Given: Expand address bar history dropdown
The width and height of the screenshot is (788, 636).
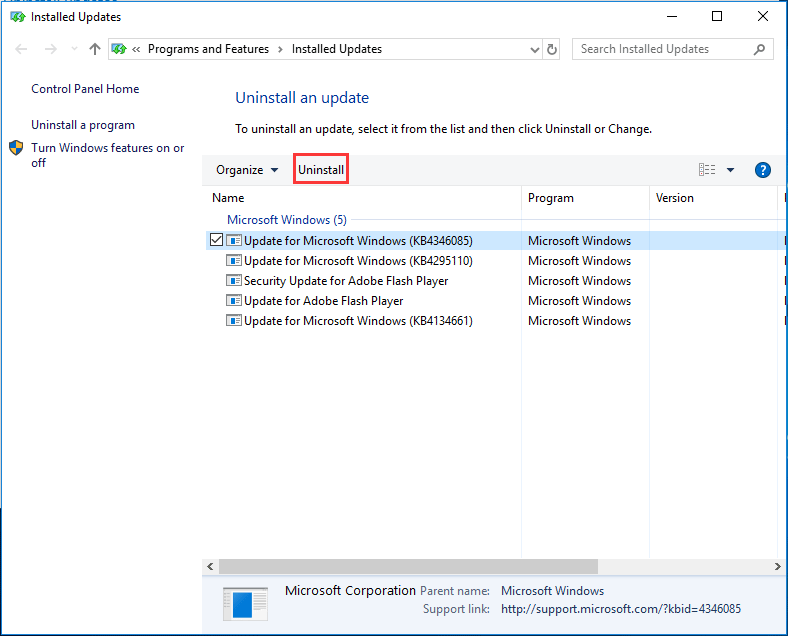Looking at the screenshot, I should click(535, 49).
